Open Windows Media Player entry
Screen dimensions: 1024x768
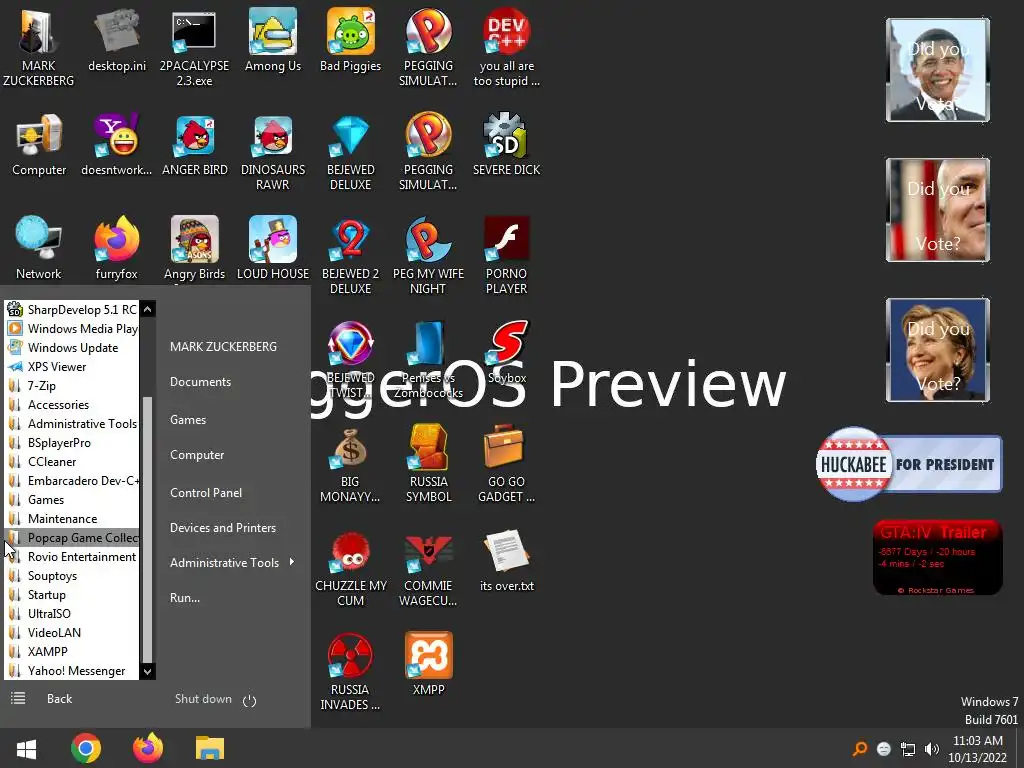72,328
